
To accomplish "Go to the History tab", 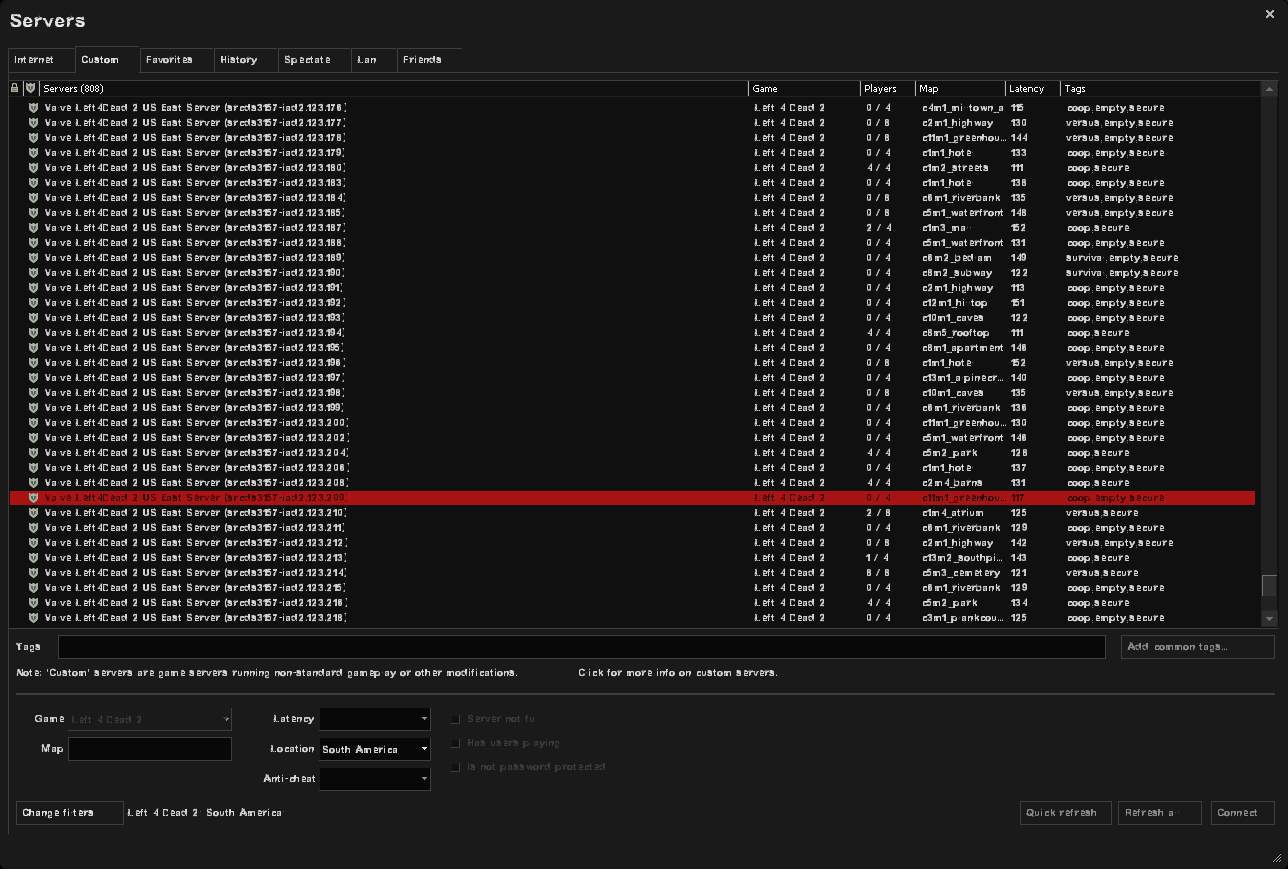I will click(x=246, y=60).
